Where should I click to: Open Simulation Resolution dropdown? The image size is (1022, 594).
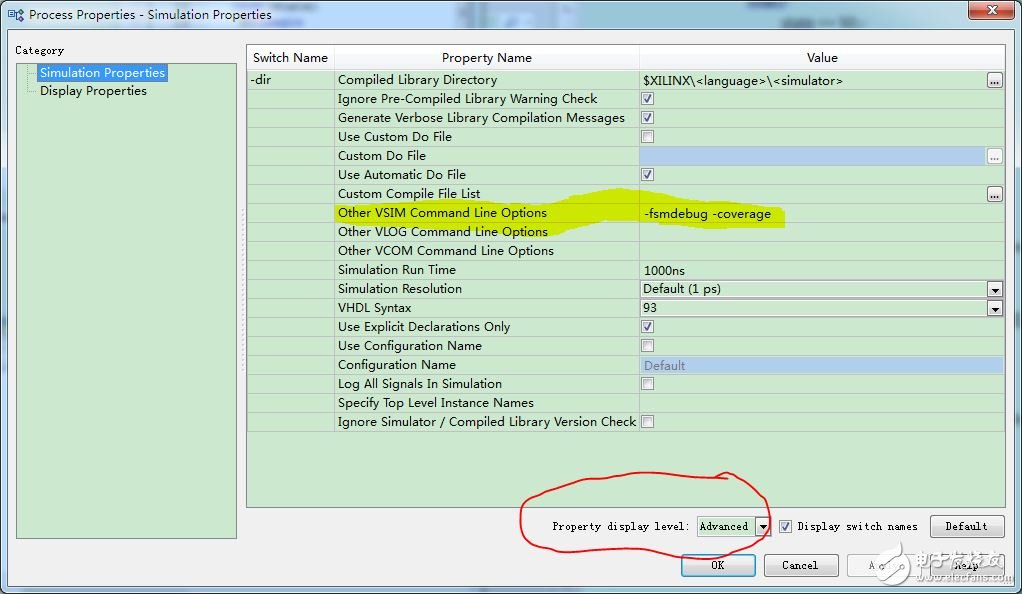point(994,289)
